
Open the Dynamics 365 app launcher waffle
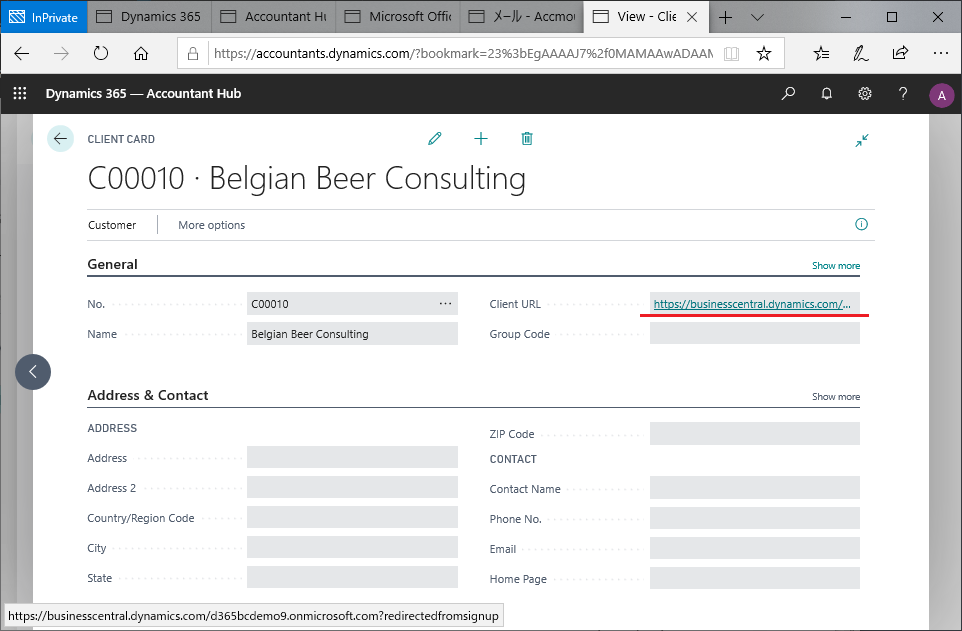pyautogui.click(x=20, y=93)
